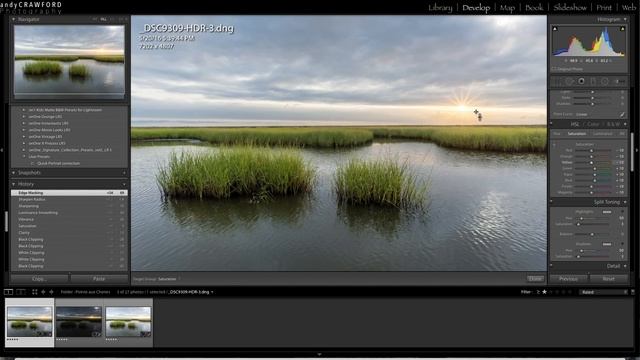Viewport: 640px width, 360px height.
Task: Select the second filmstrip thumbnail, dark version
Action: (x=79, y=322)
